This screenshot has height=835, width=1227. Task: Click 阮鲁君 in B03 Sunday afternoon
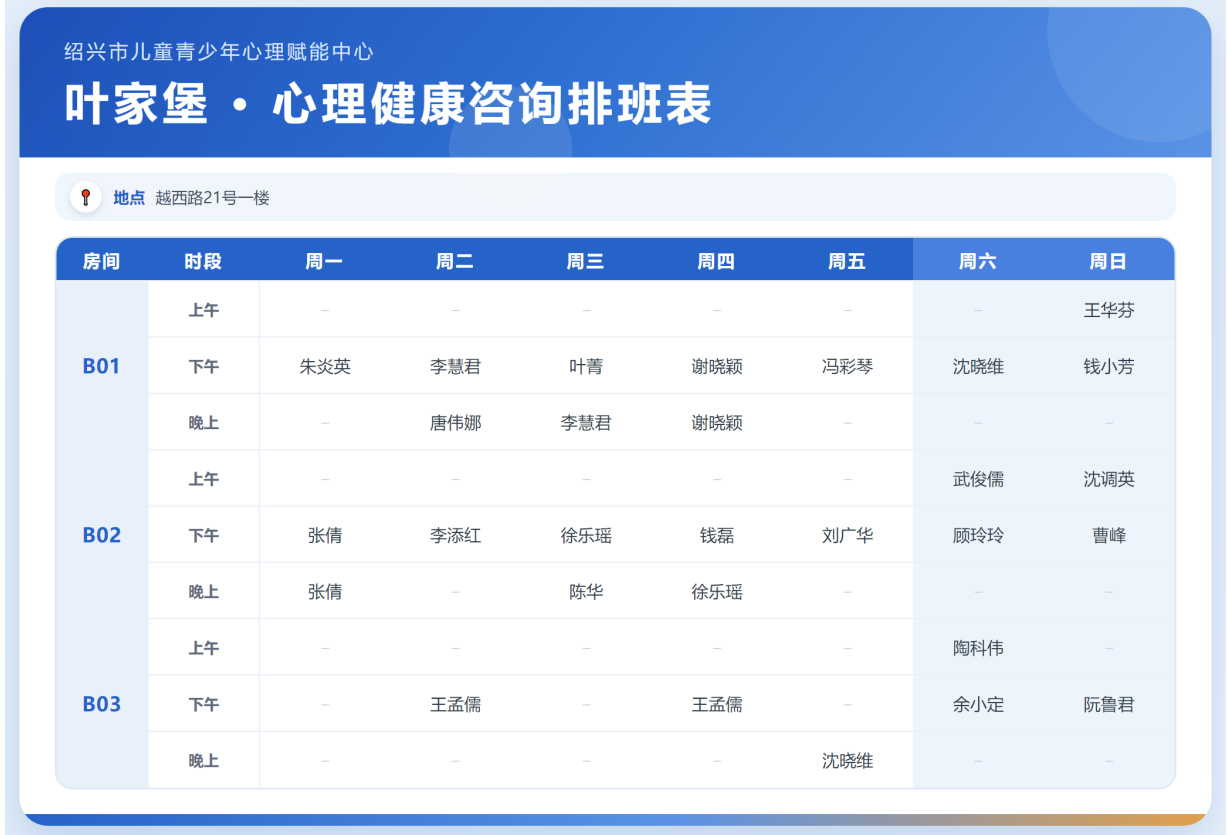click(1109, 705)
